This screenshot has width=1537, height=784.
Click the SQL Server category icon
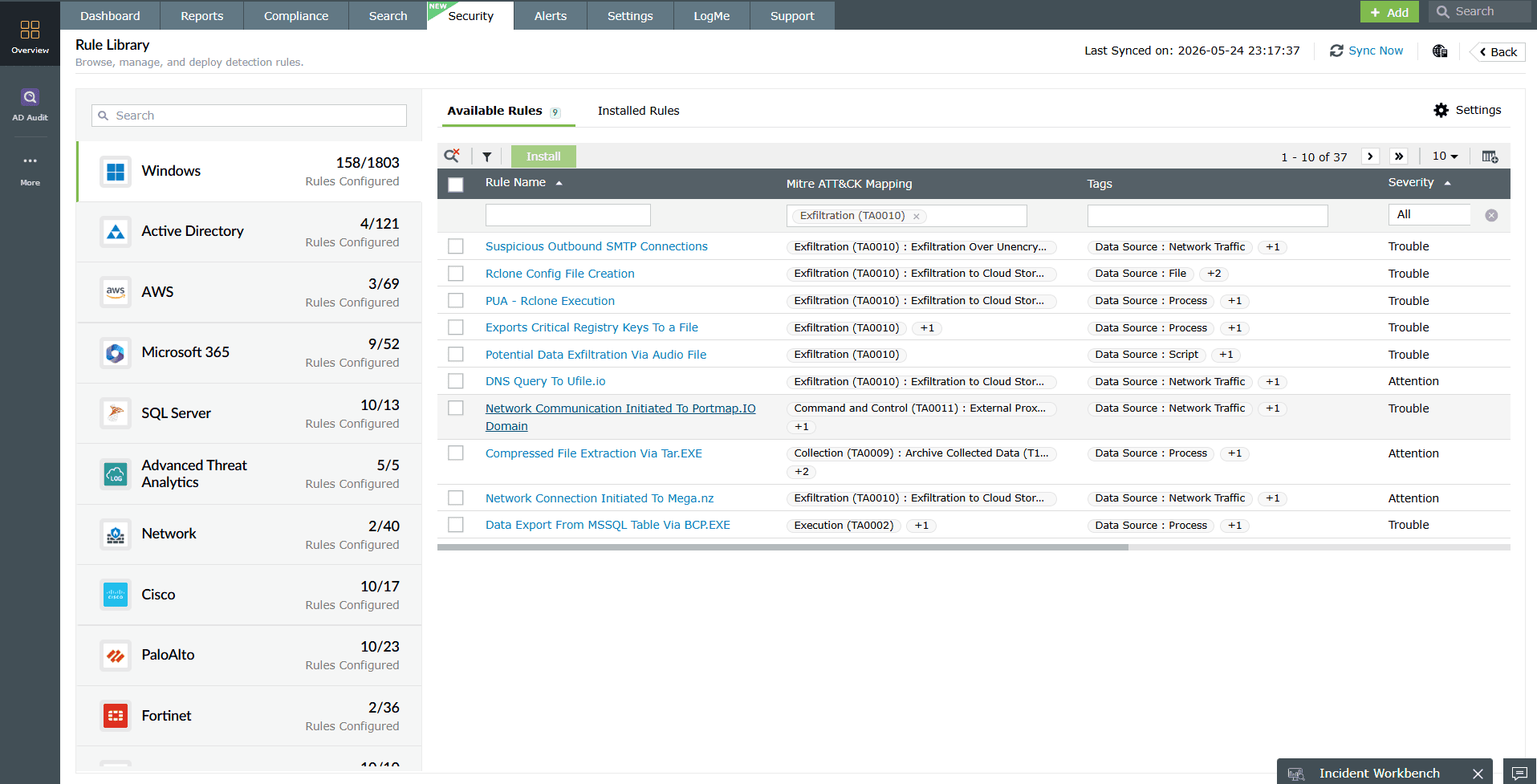[116, 413]
